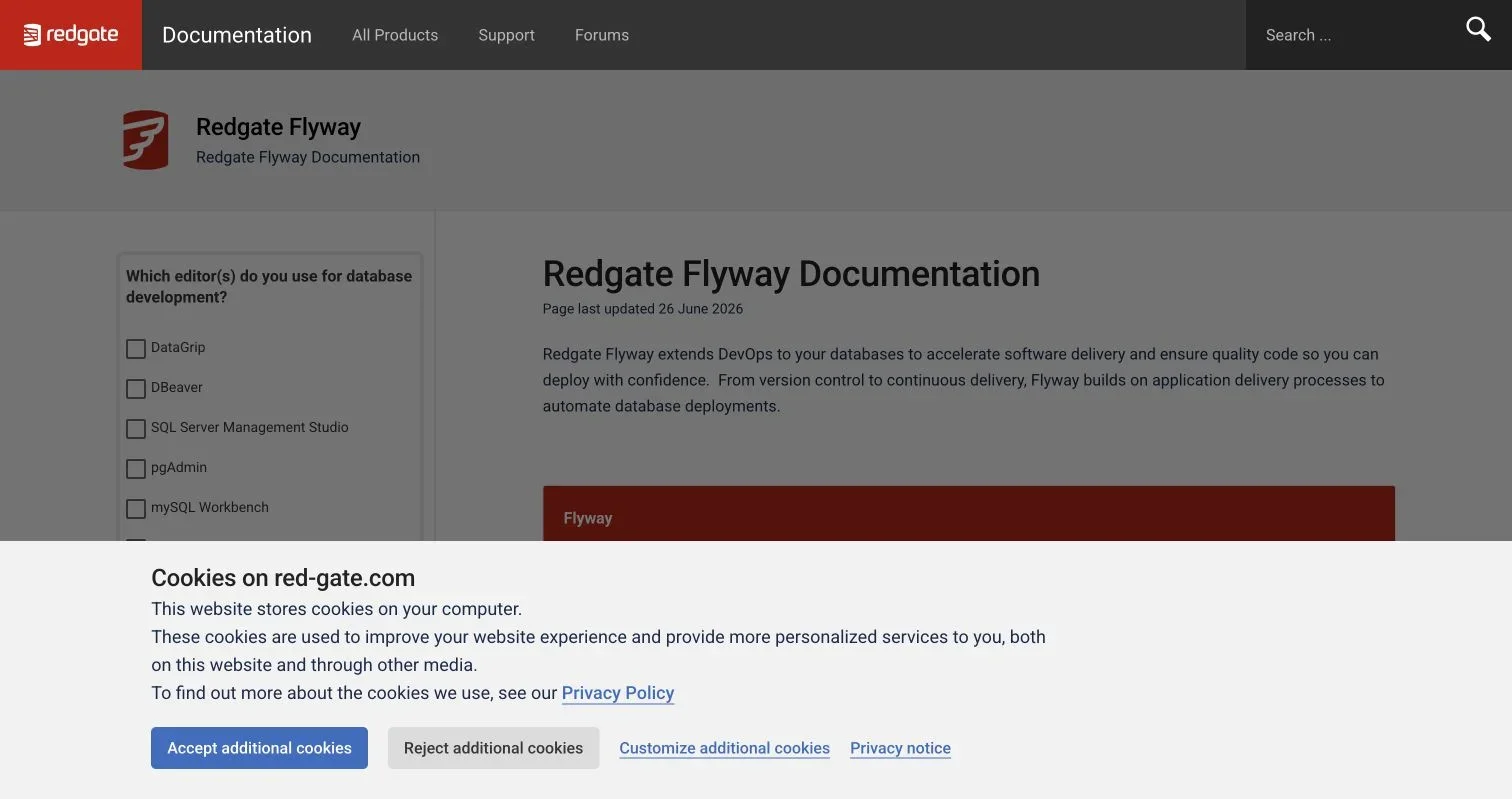The width and height of the screenshot is (1512, 799).
Task: Open the Forums navigation link
Action: pos(602,35)
